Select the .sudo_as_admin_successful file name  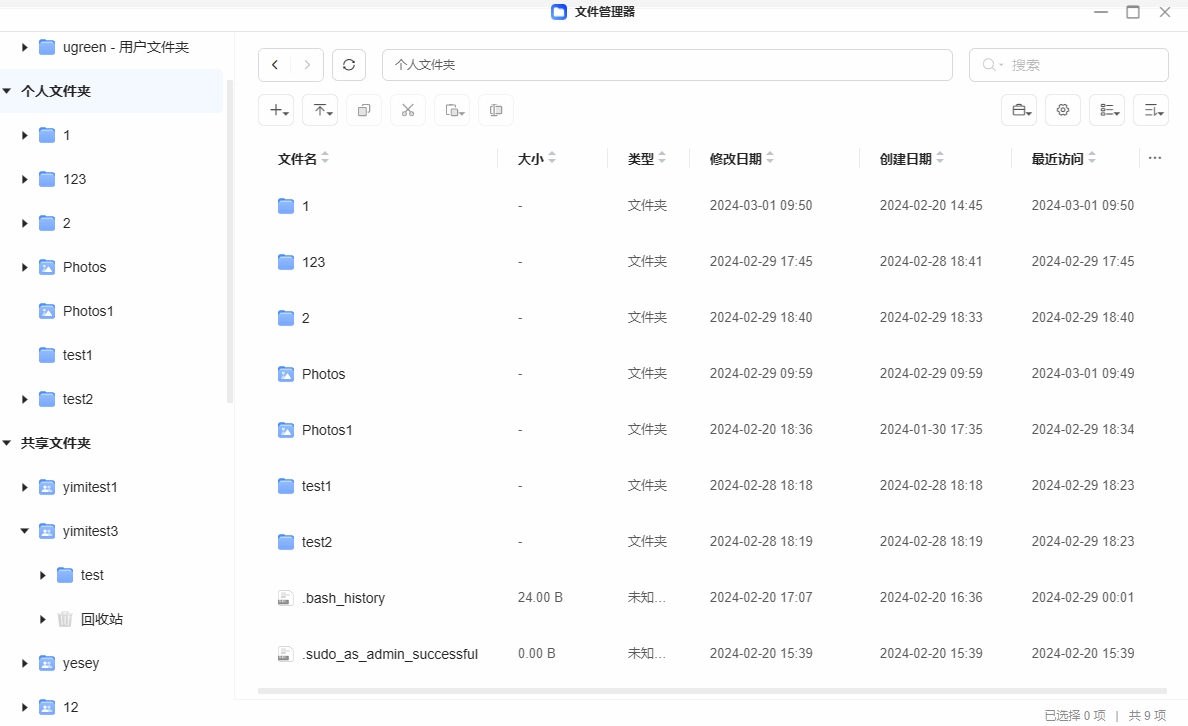tap(389, 655)
